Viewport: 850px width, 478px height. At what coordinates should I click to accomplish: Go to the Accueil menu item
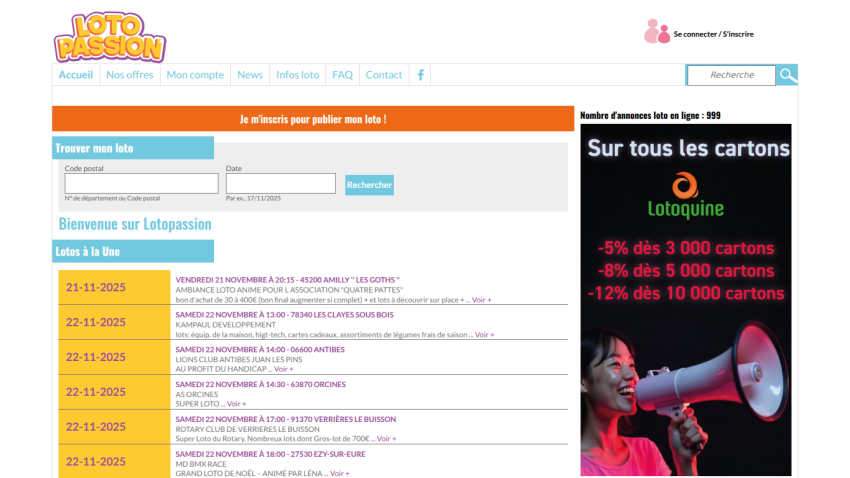[x=75, y=75]
